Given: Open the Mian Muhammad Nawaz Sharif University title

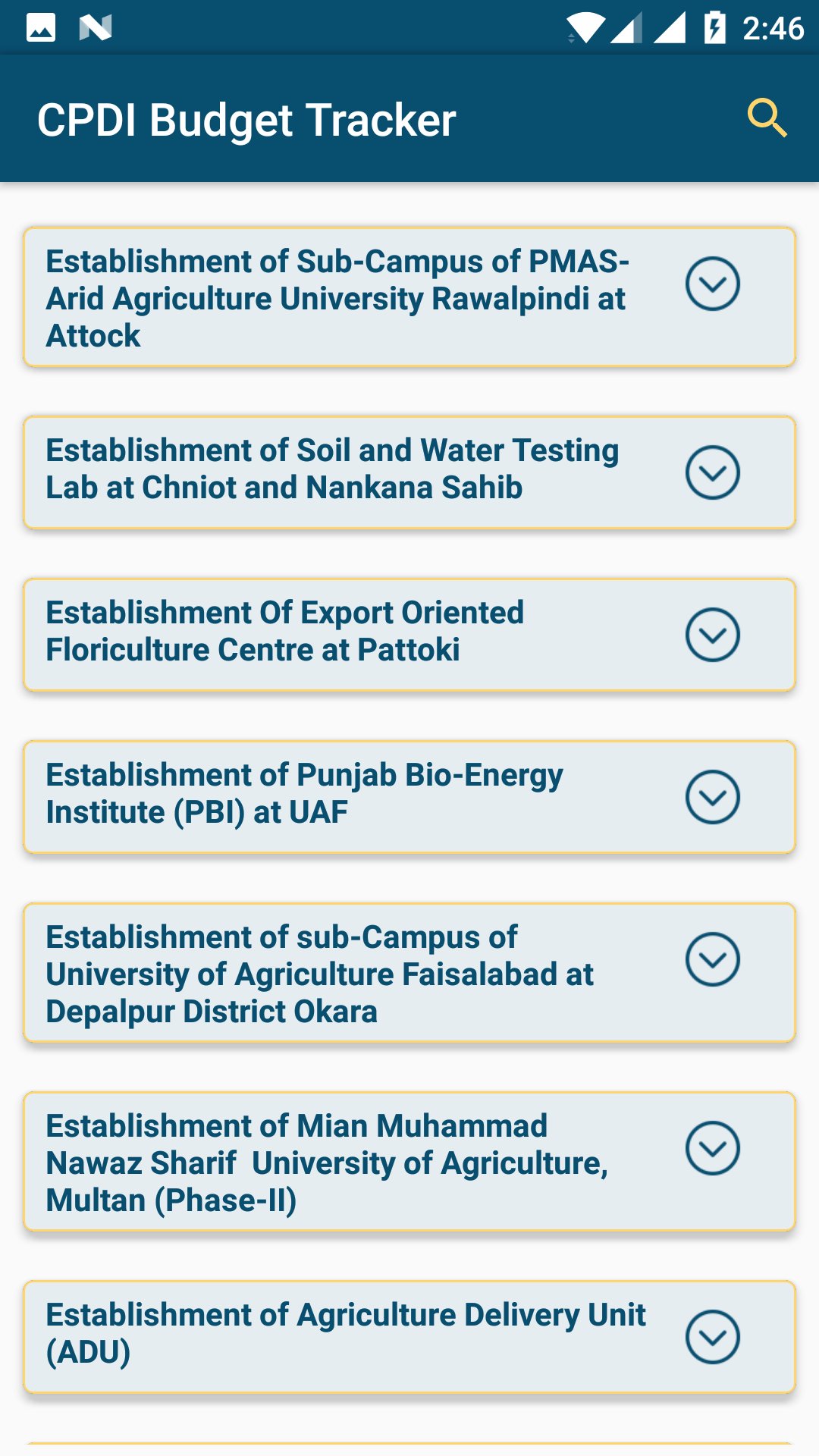Looking at the screenshot, I should click(x=326, y=1163).
